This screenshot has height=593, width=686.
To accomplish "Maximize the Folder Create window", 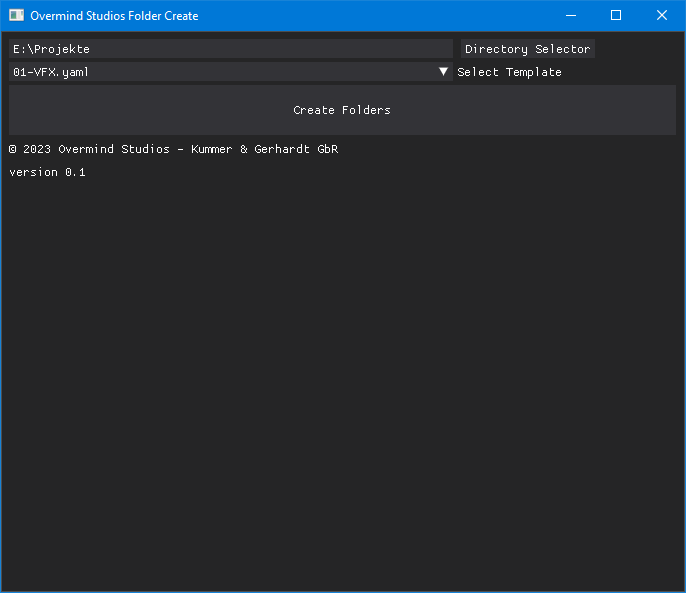I will [x=616, y=15].
